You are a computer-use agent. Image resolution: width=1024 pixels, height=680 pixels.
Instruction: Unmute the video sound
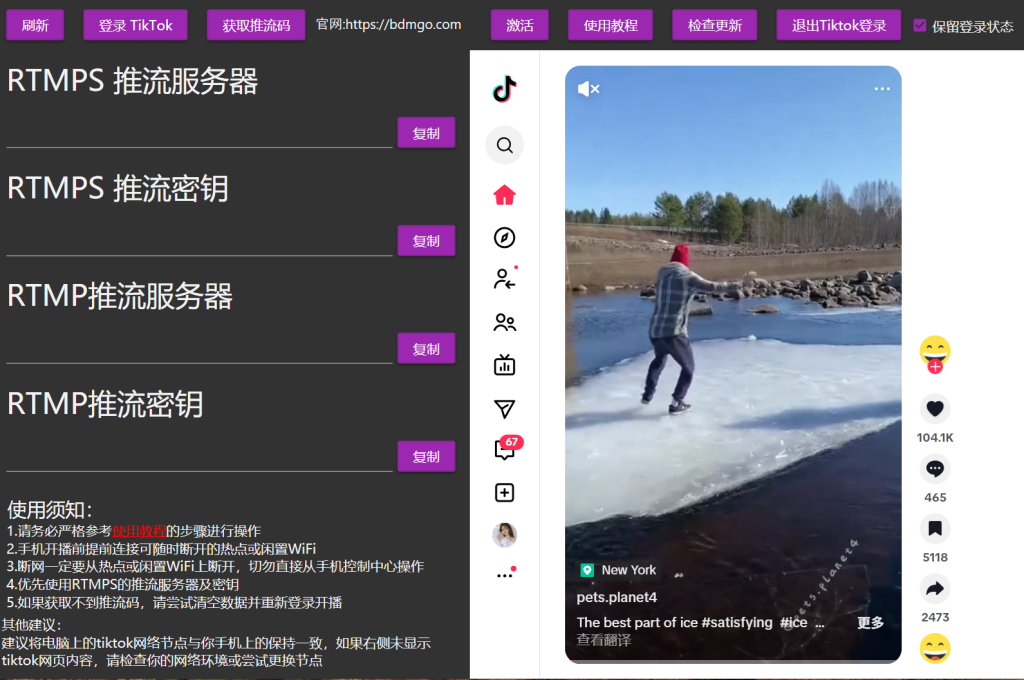[588, 89]
